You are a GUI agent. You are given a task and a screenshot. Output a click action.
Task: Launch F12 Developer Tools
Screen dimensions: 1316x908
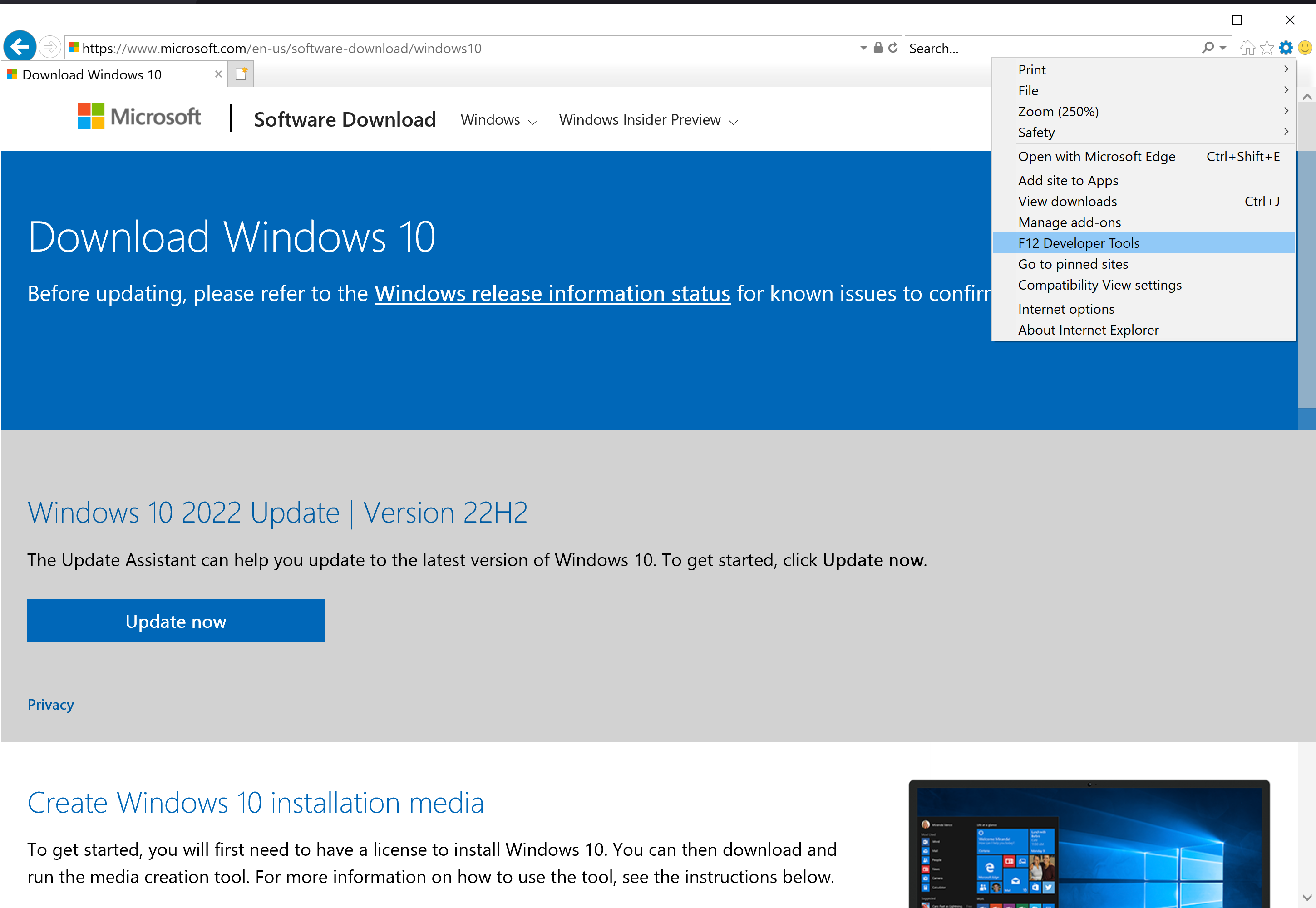click(1143, 243)
